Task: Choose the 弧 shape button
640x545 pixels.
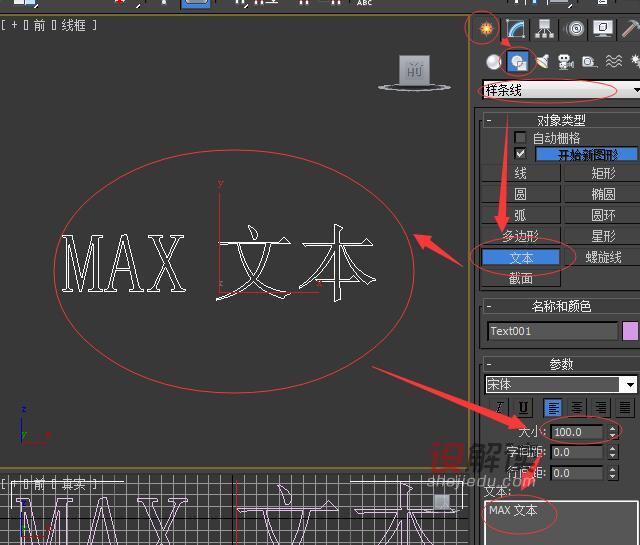Action: coord(521,215)
